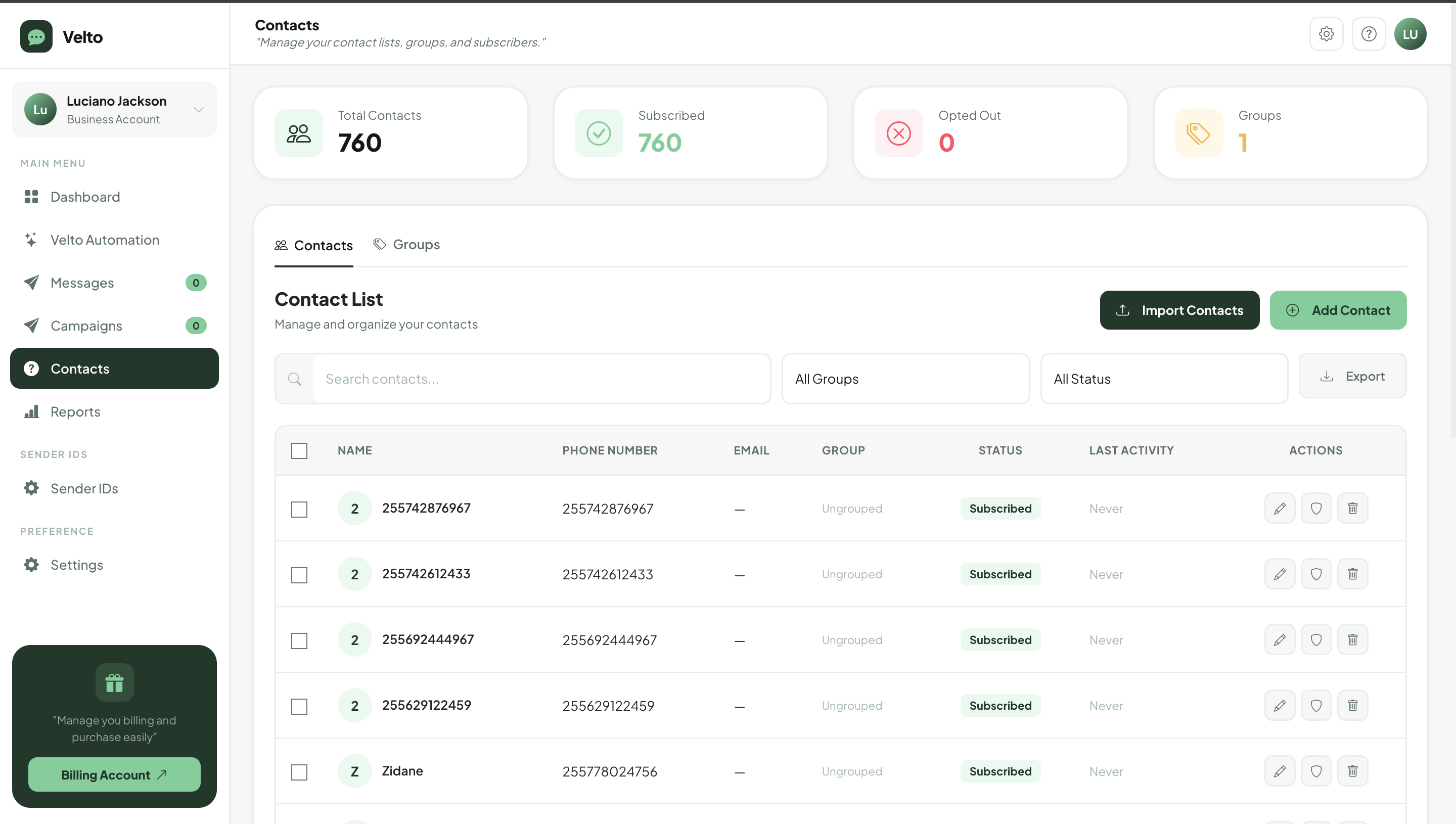Click shield icon for Zidane
The height and width of the screenshot is (824, 1456).
tap(1315, 771)
